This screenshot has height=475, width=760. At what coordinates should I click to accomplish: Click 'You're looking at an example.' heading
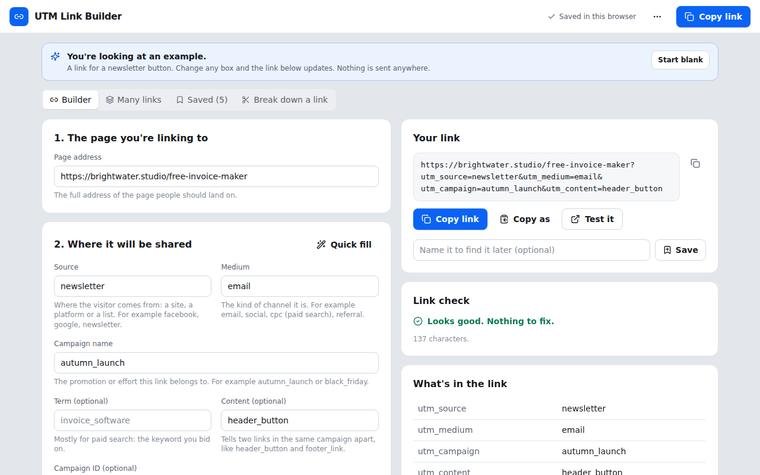pos(137,57)
